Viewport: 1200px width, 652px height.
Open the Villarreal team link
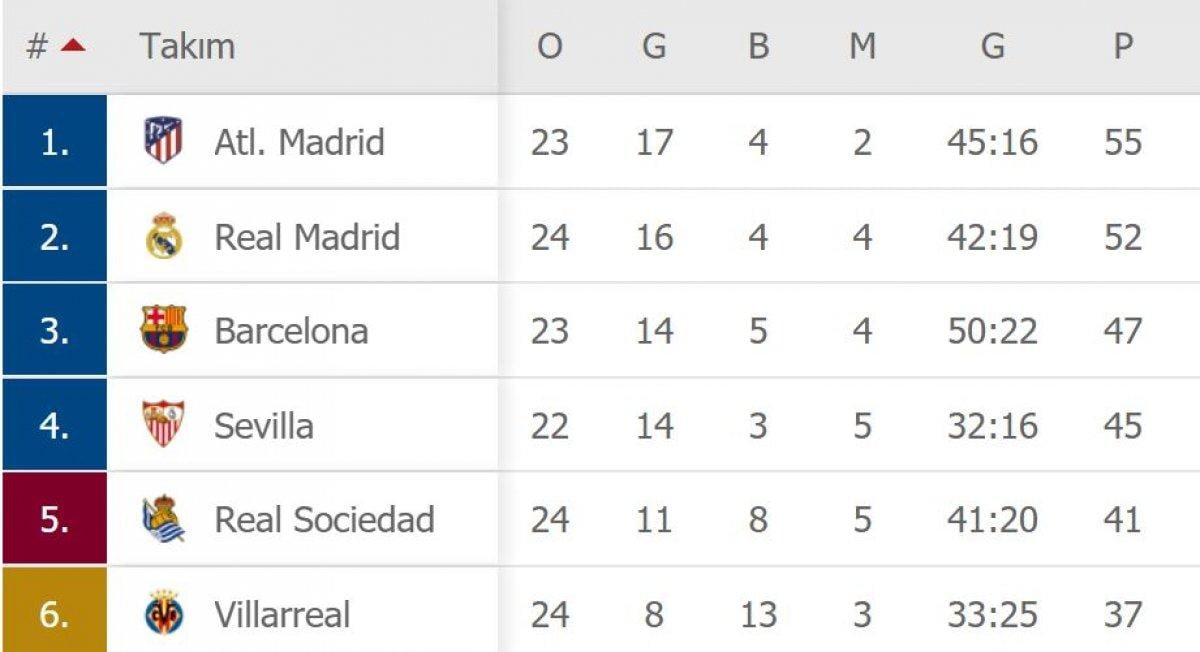pyautogui.click(x=282, y=614)
